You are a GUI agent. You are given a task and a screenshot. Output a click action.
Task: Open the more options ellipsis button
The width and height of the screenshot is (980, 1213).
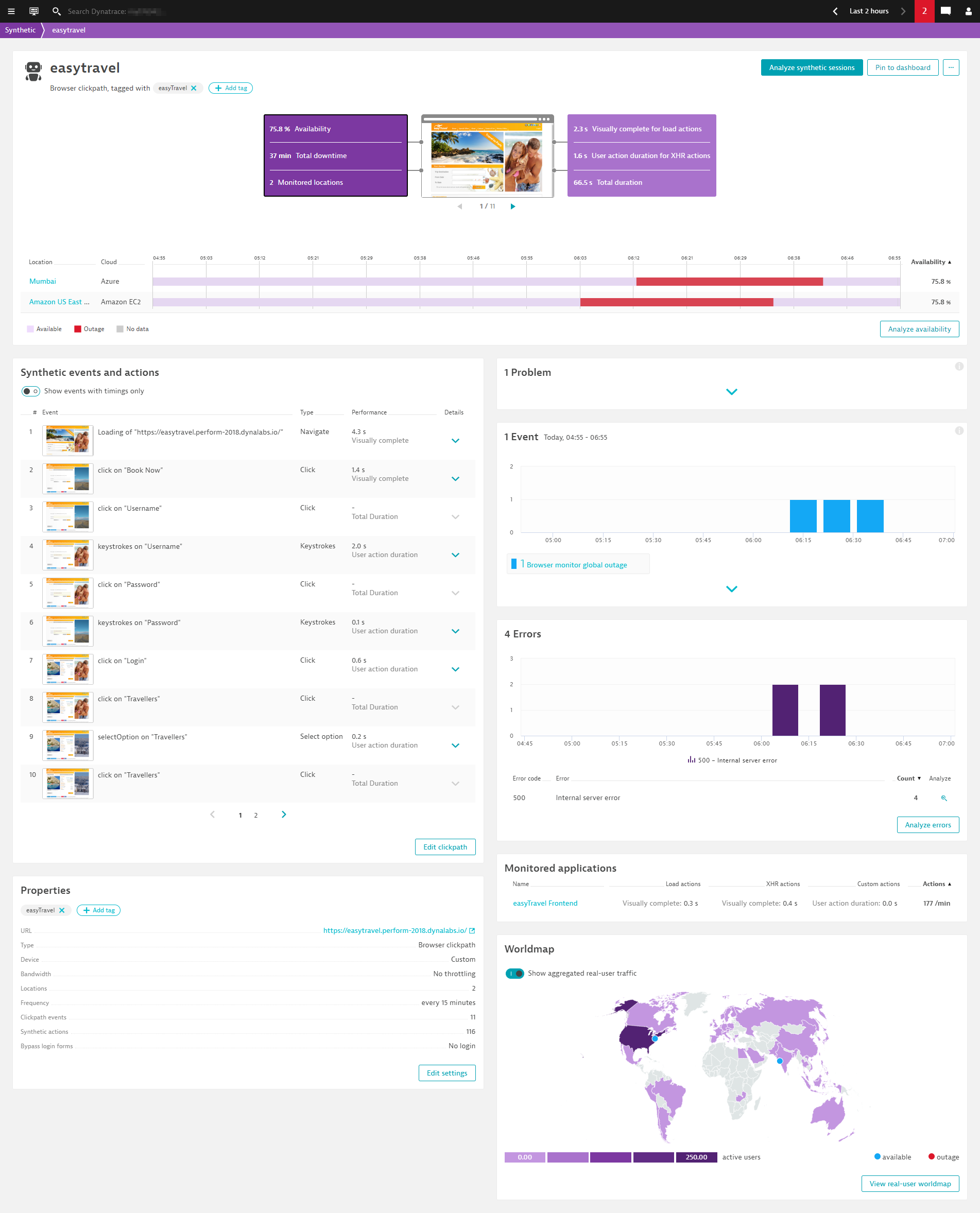[951, 68]
